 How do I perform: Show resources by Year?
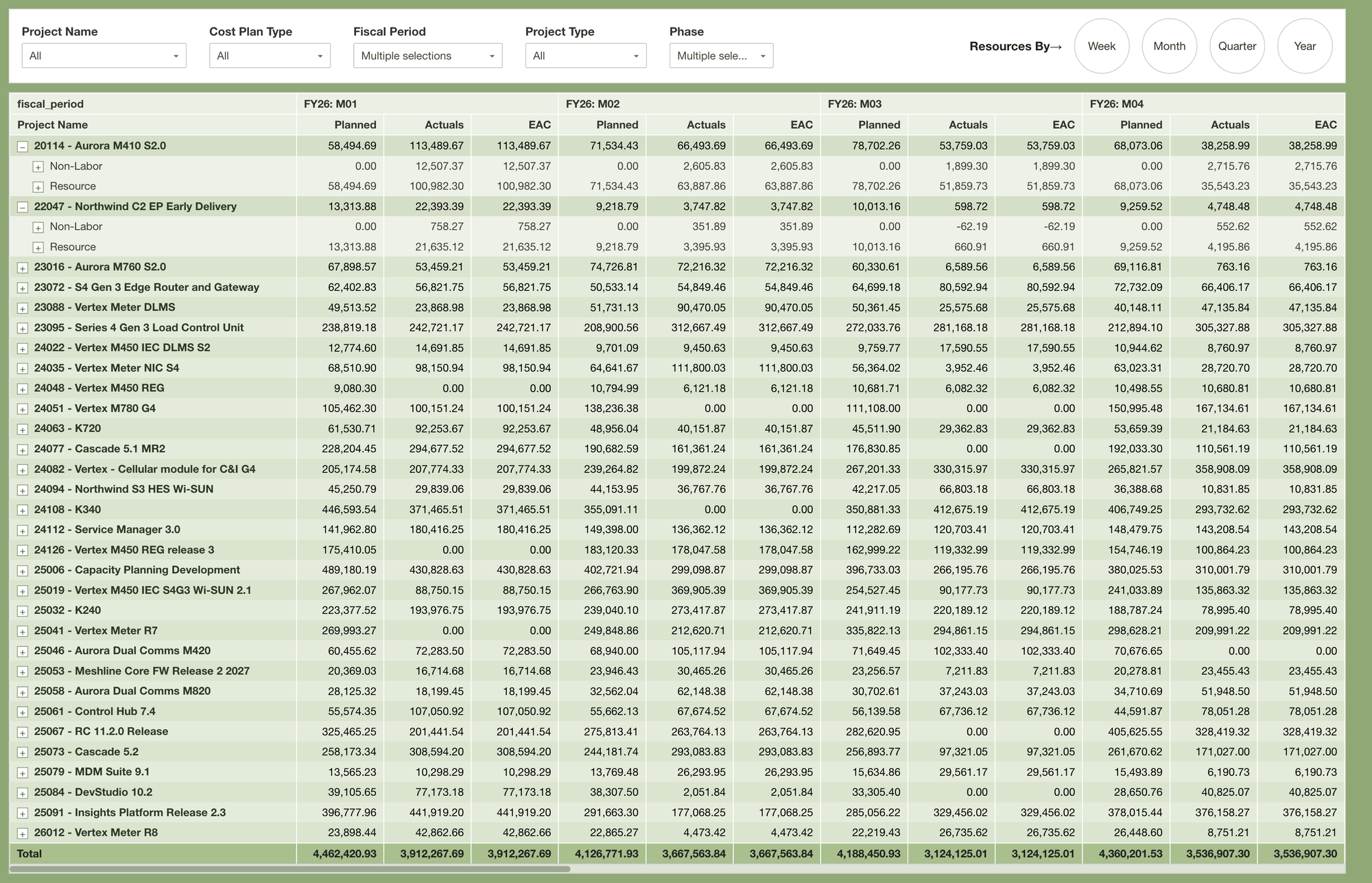coord(1305,46)
